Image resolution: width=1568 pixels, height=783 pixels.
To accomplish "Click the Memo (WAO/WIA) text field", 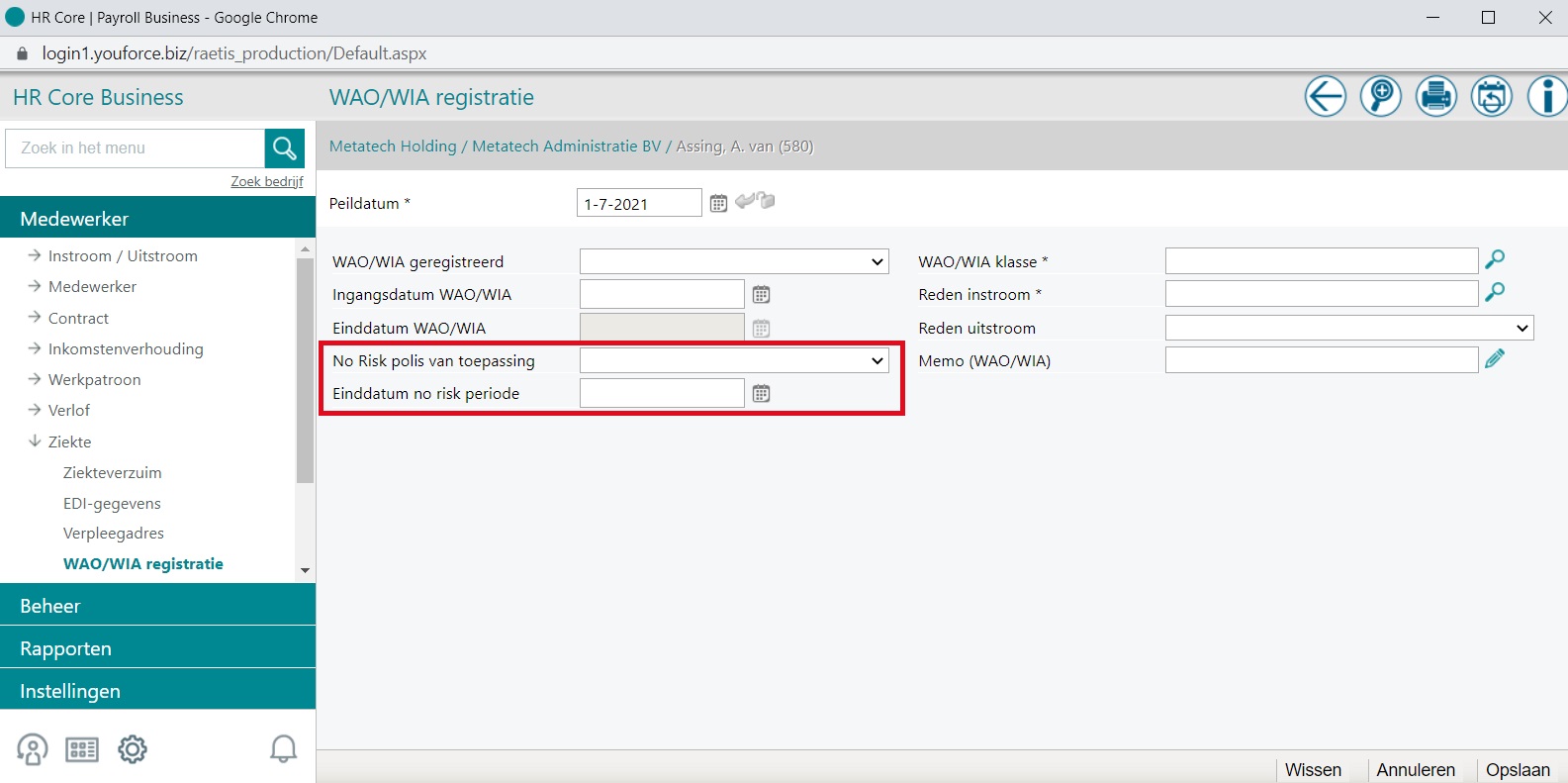I will pos(1322,360).
